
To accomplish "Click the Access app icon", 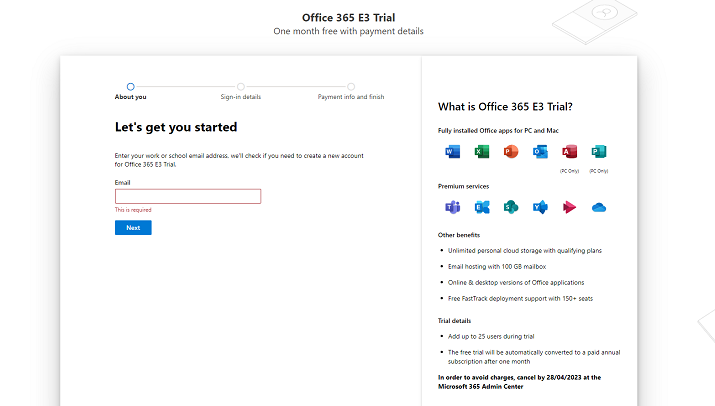I will 570,151.
